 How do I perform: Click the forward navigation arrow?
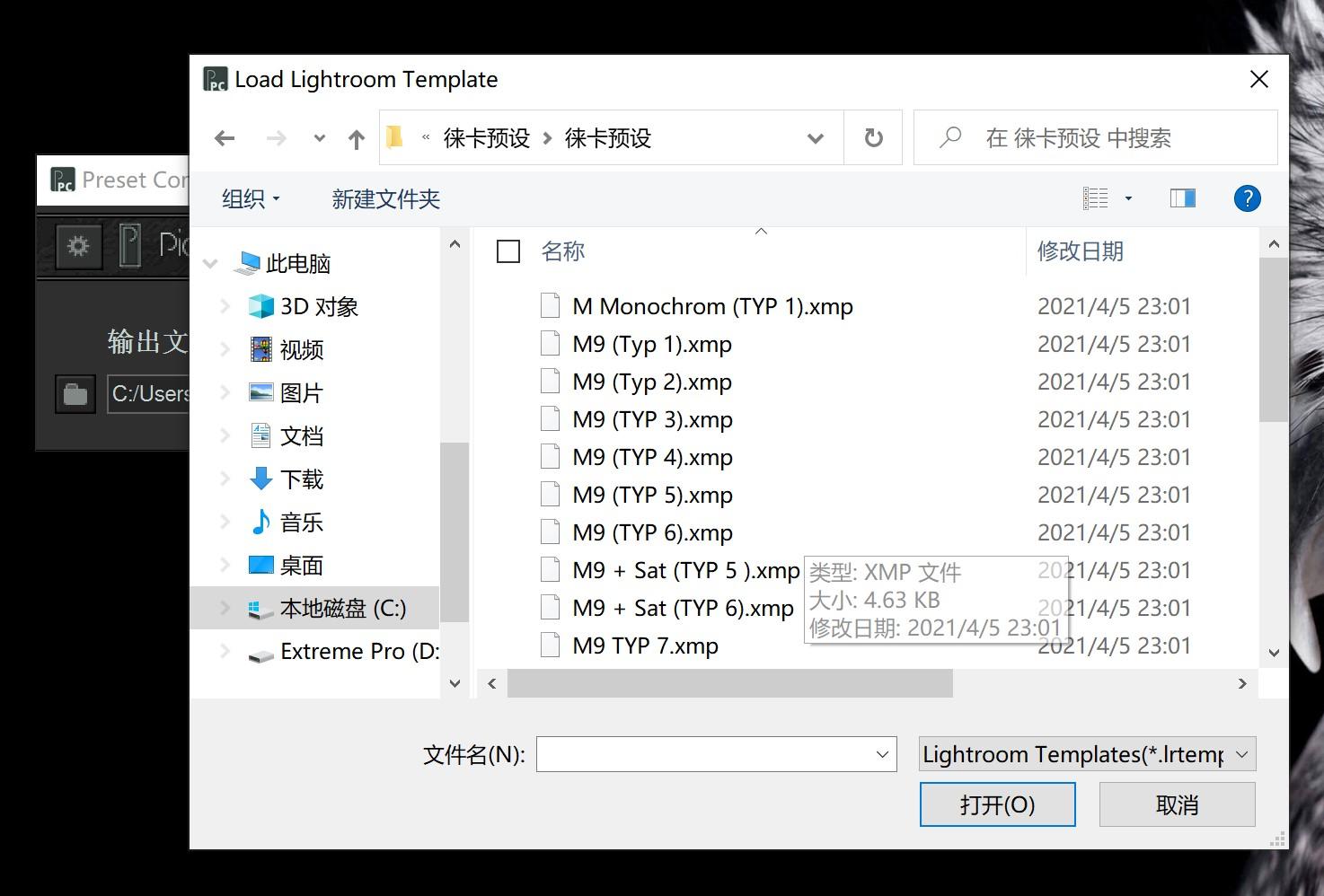(277, 137)
